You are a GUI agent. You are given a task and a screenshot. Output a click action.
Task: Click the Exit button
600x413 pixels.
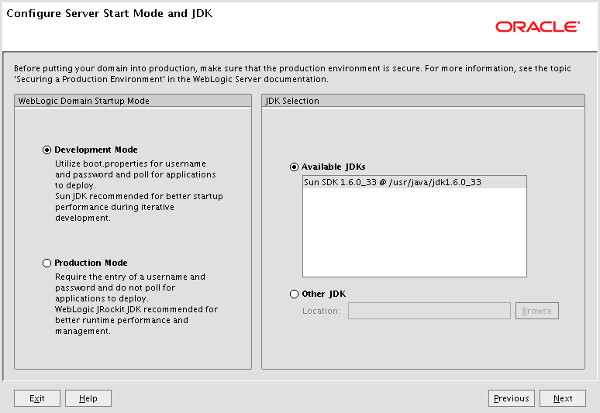pos(37,398)
